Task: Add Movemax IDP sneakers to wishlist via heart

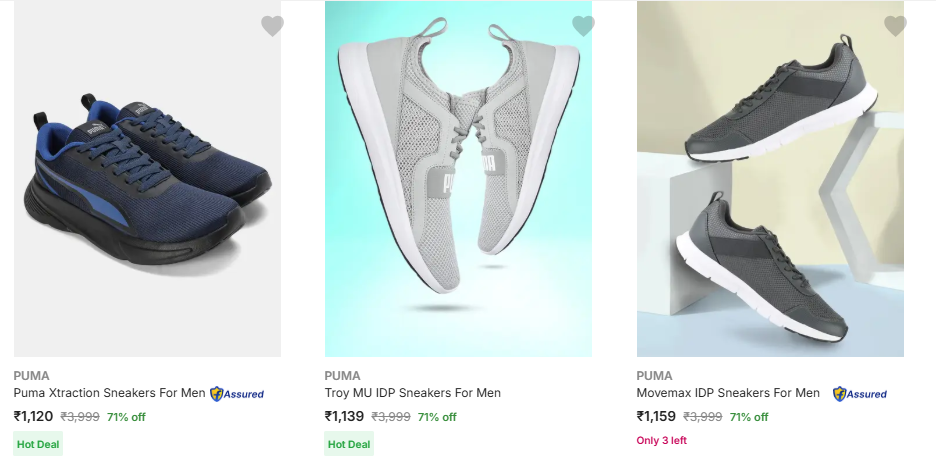Action: [895, 27]
